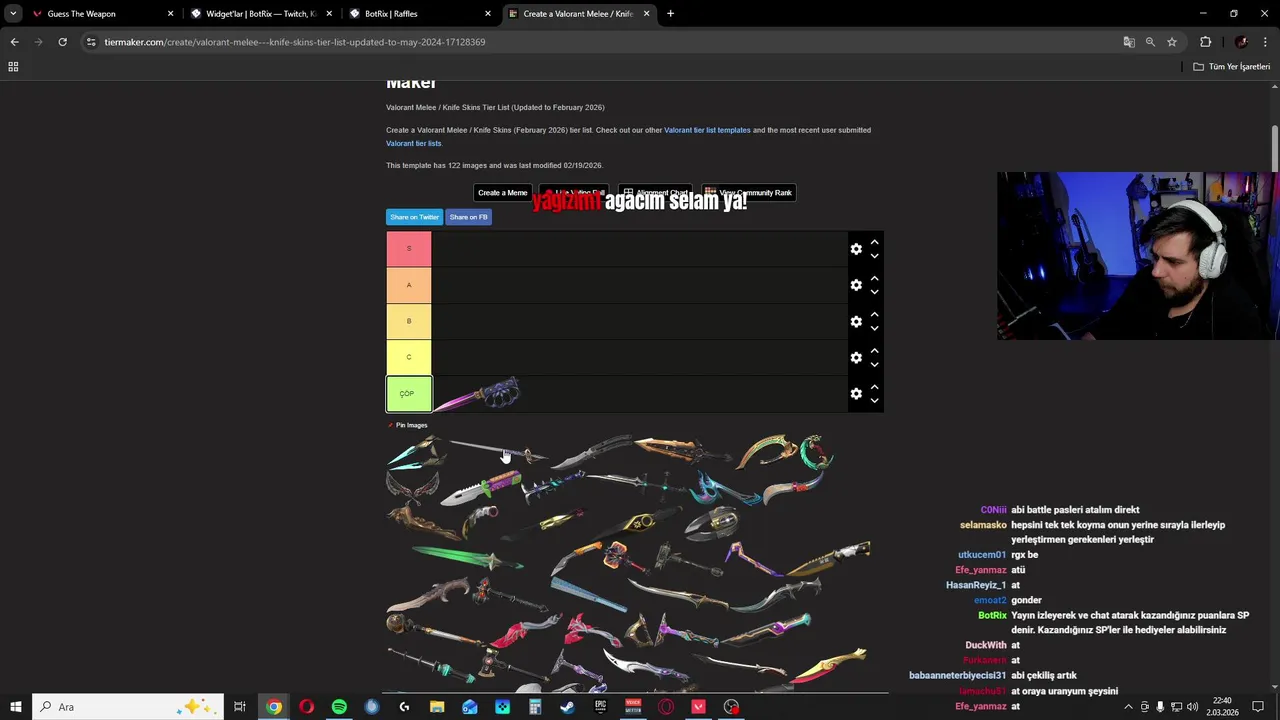Open settings gear for ÇÖP tier row
The height and width of the screenshot is (720, 1280).
pyautogui.click(x=856, y=393)
